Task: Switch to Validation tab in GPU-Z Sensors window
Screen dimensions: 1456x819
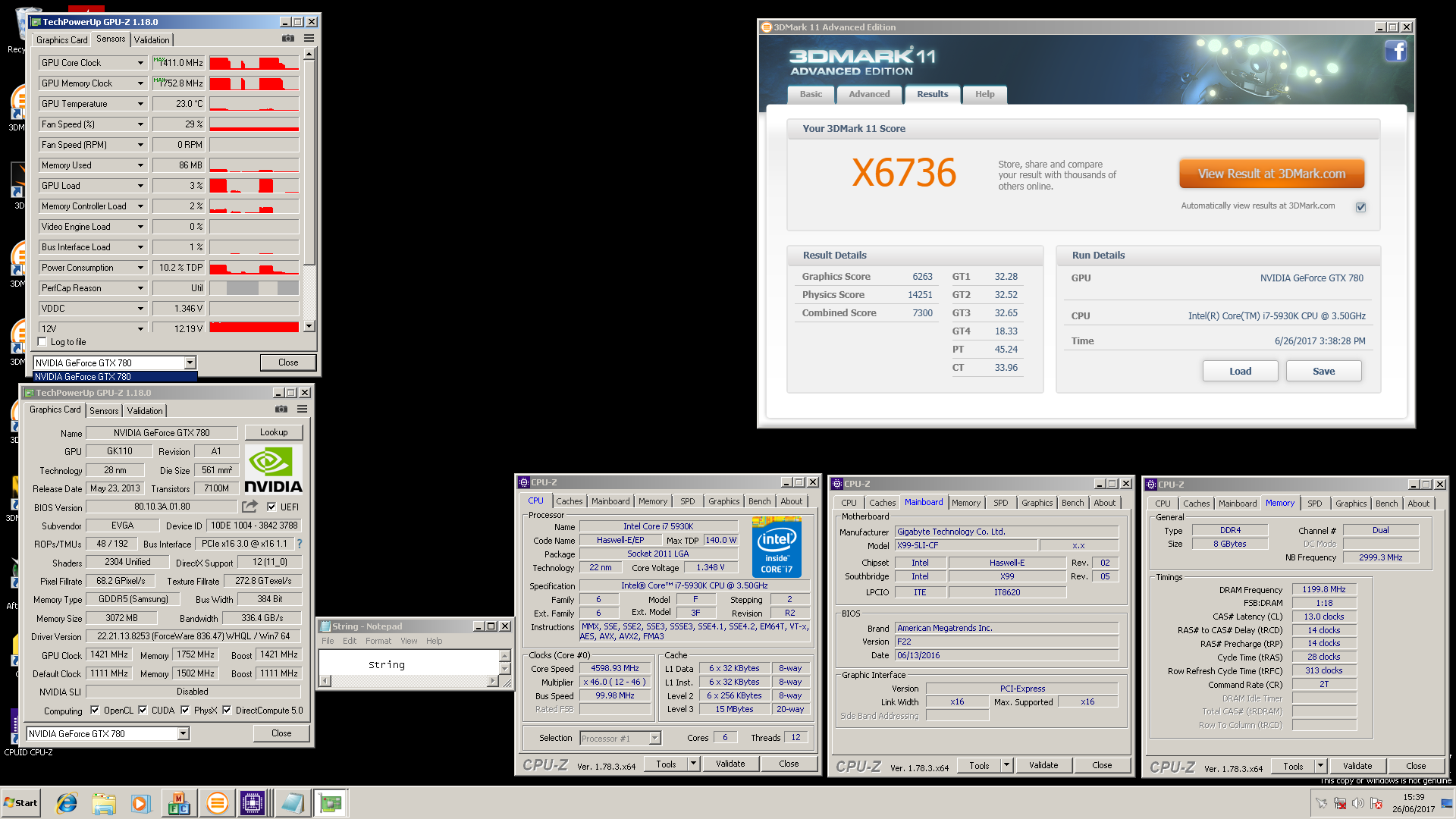Action: [x=152, y=40]
